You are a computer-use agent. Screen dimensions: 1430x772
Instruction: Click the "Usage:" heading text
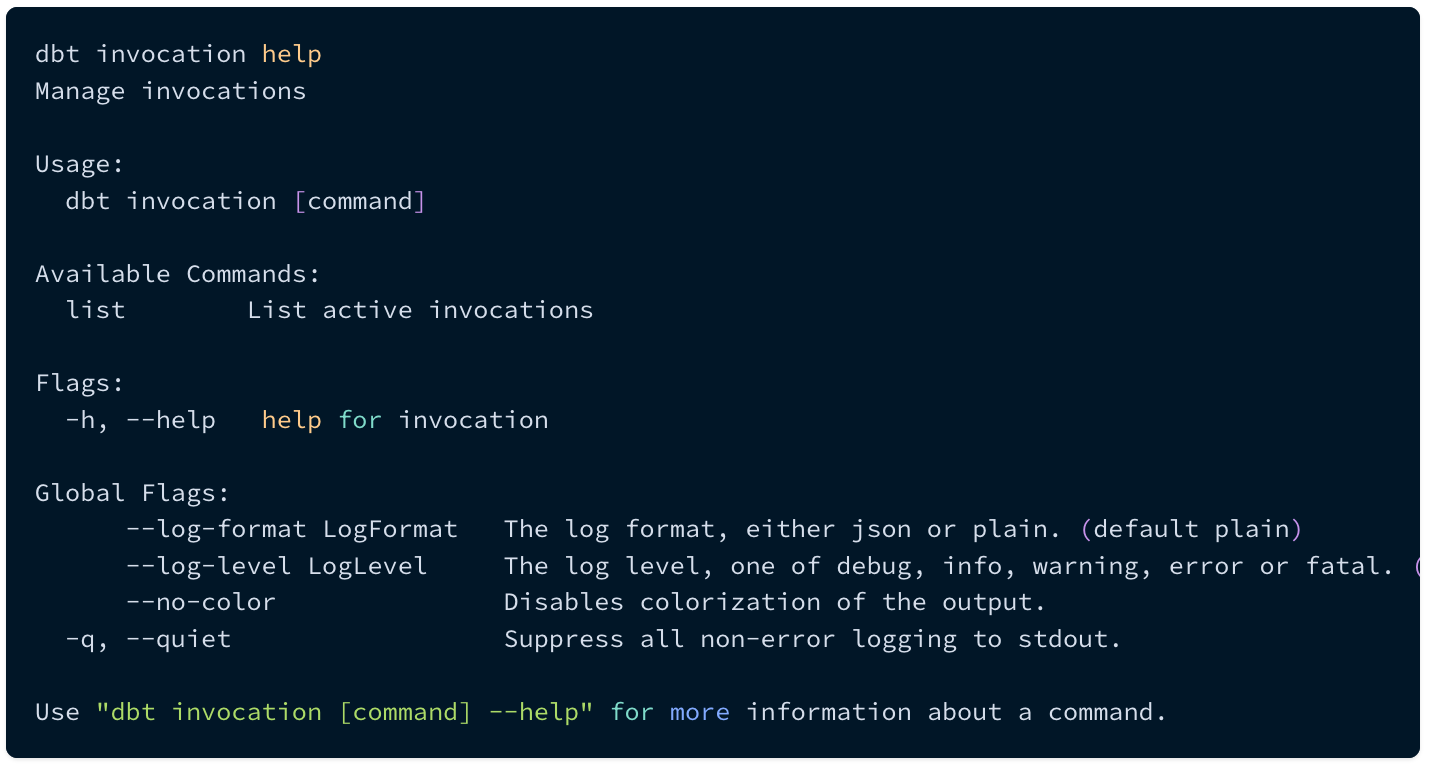[80, 164]
